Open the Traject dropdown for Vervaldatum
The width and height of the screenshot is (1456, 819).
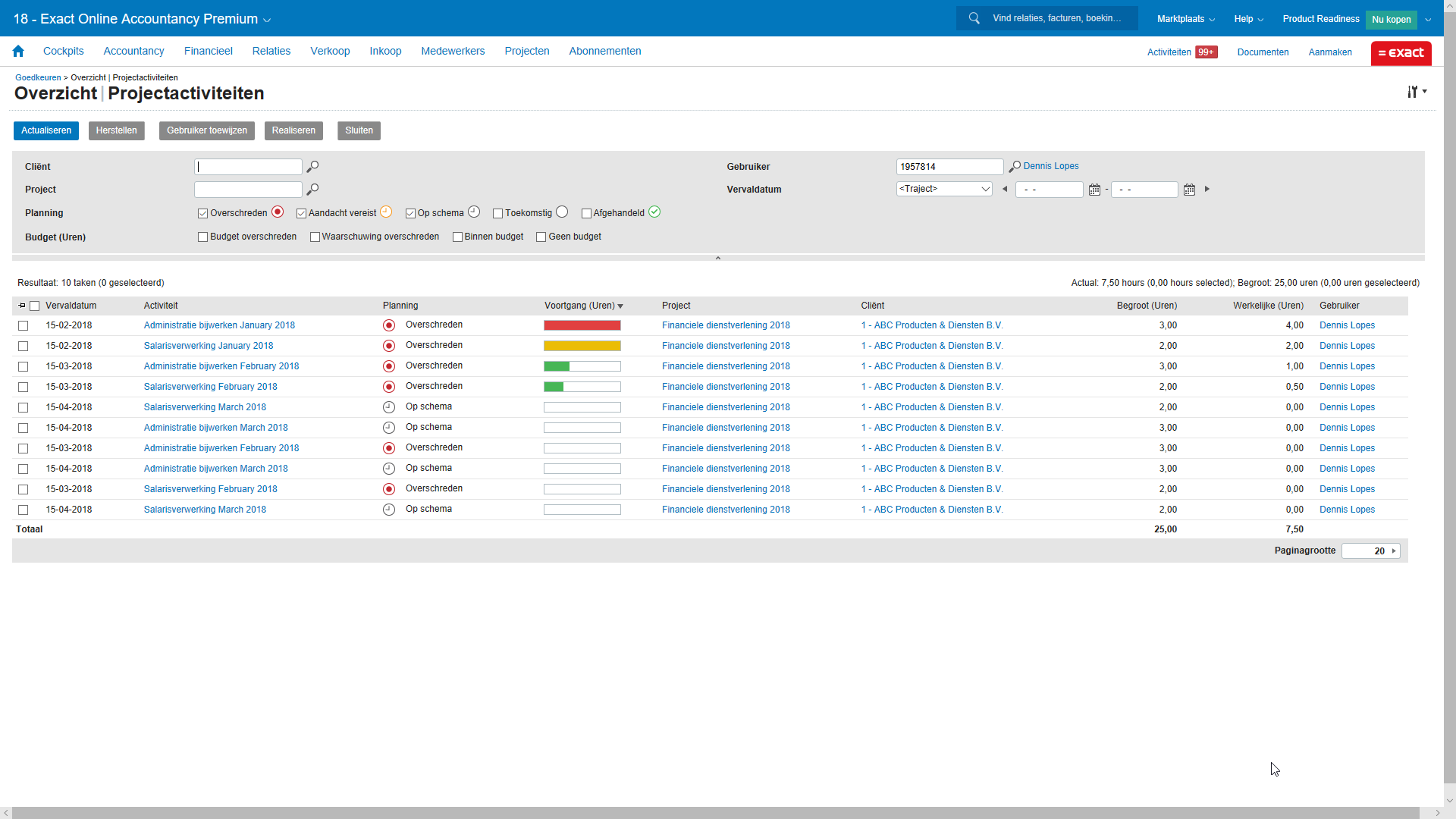point(944,190)
